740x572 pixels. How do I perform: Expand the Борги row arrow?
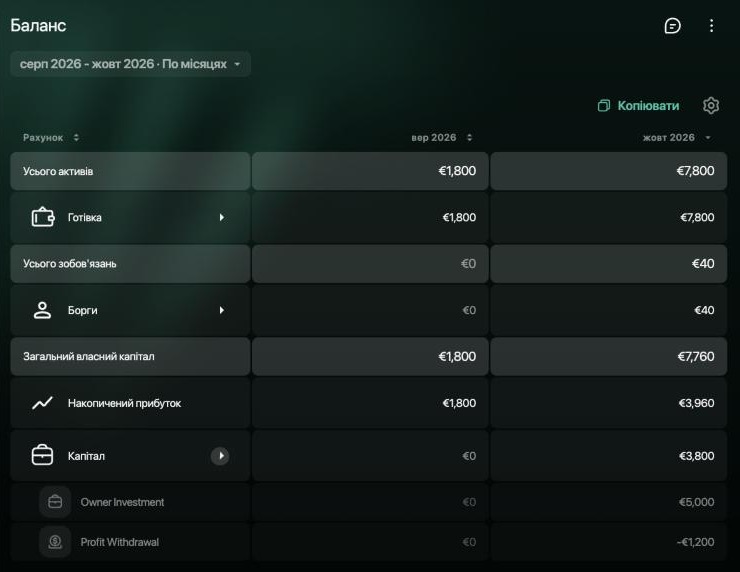coord(221,310)
